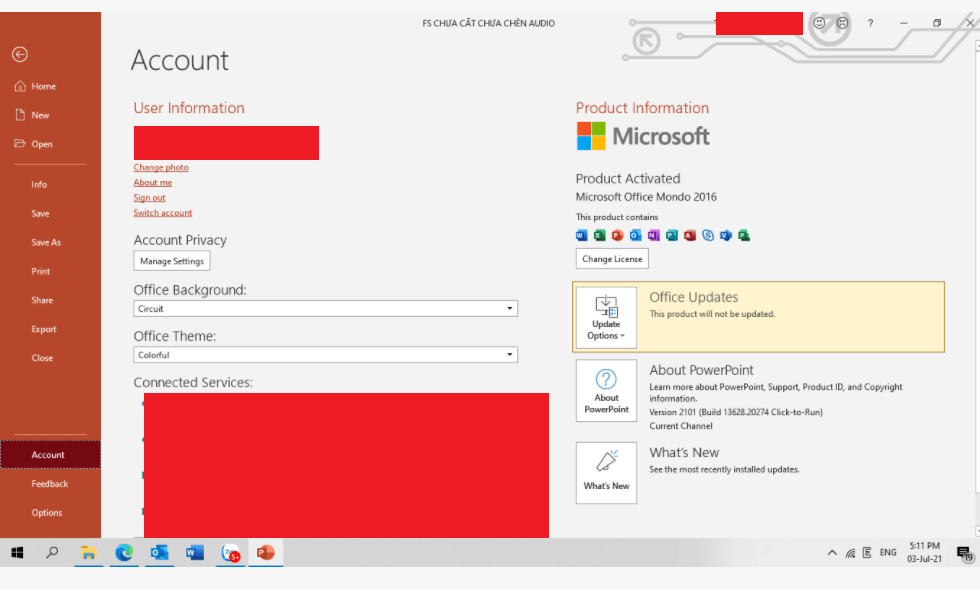The width and height of the screenshot is (980, 589).
Task: Launch Microsoft Edge from the taskbar
Action: coord(124,553)
